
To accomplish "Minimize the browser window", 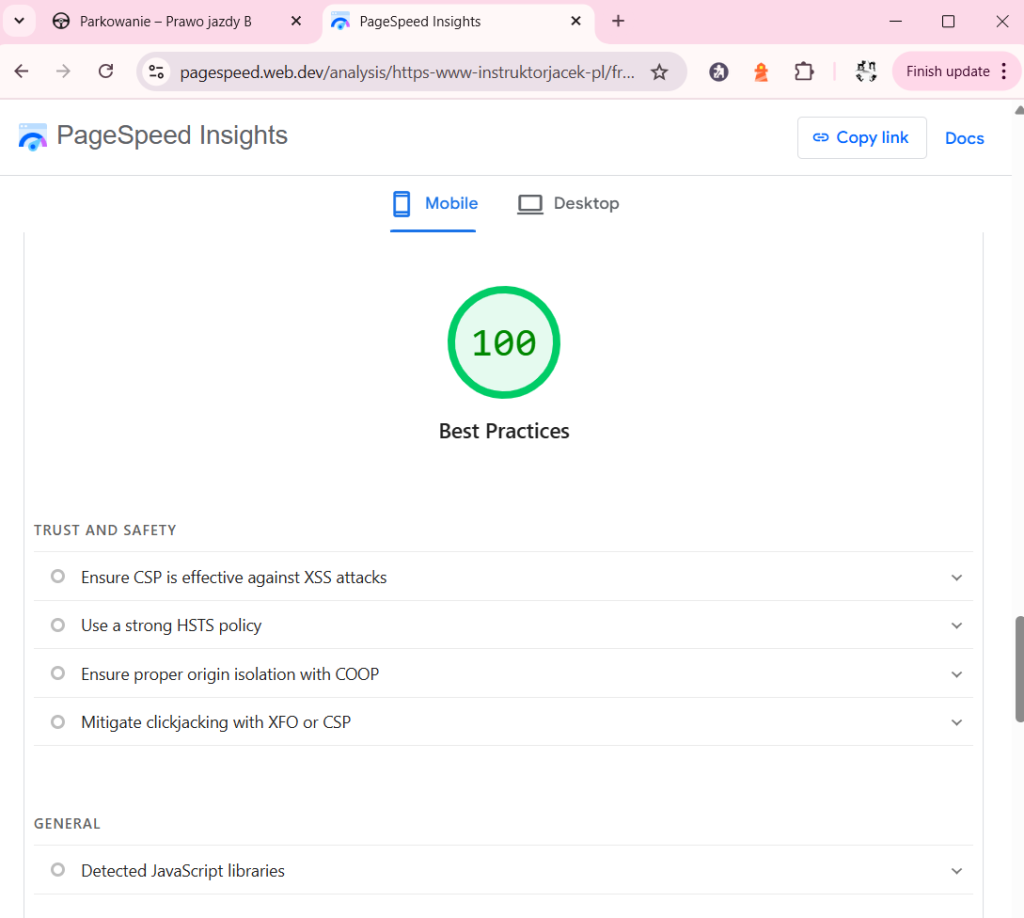I will point(895,21).
